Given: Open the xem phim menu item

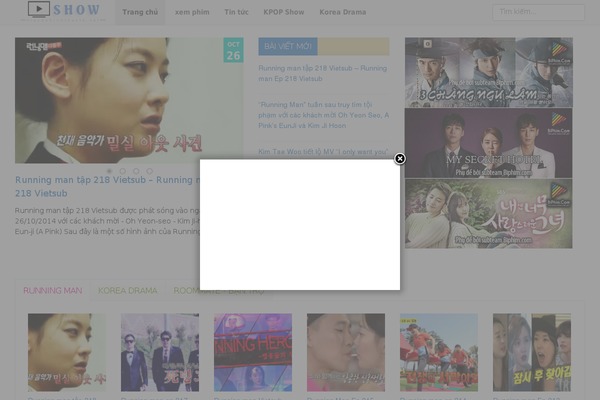Looking at the screenshot, I should [192, 12].
